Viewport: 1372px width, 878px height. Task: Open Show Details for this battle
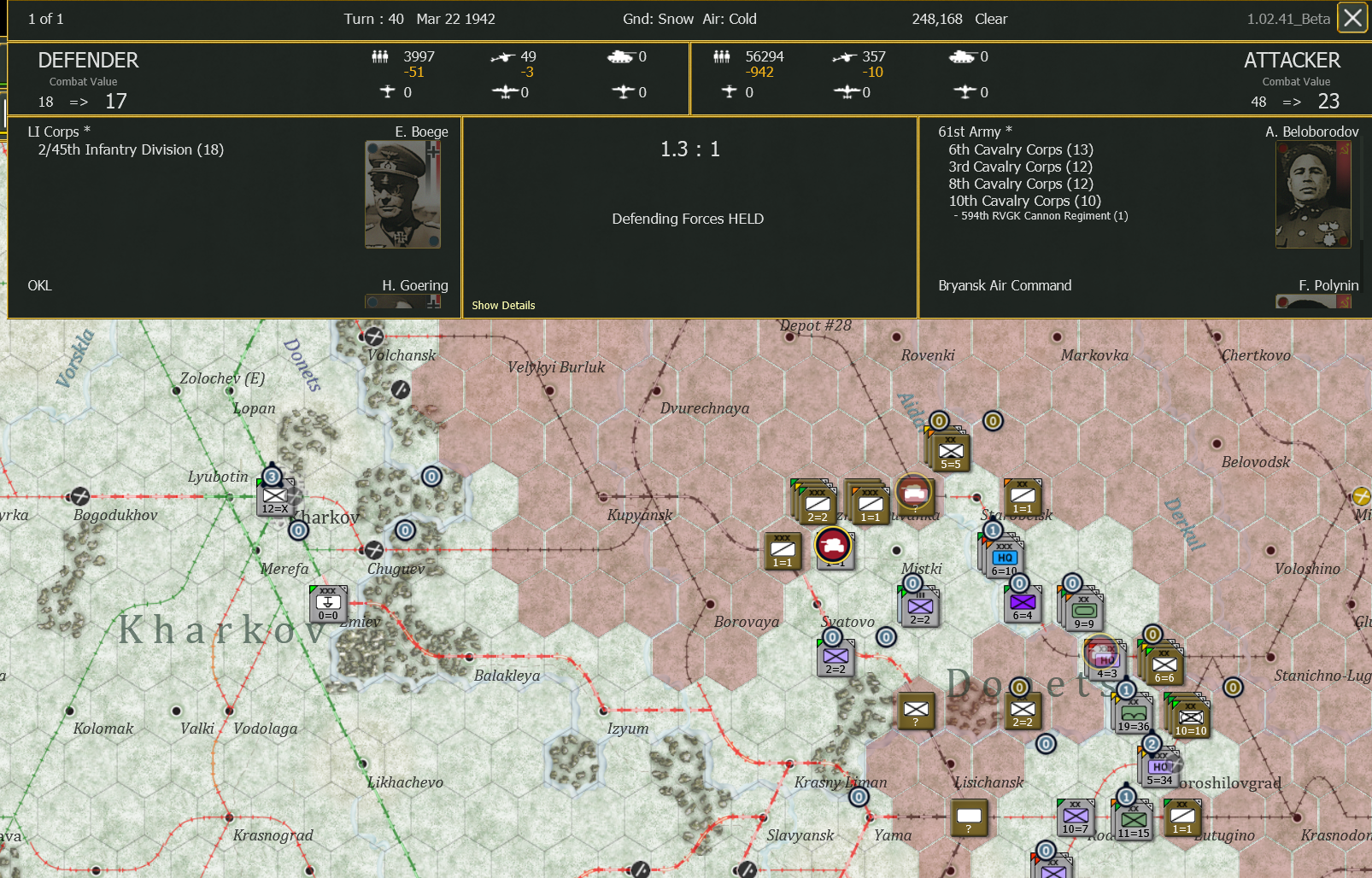pos(503,305)
